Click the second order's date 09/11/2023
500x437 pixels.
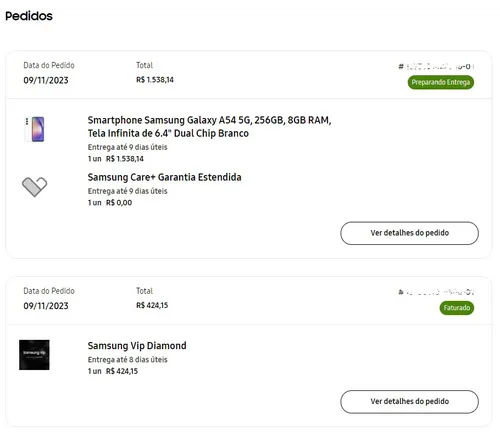46,306
